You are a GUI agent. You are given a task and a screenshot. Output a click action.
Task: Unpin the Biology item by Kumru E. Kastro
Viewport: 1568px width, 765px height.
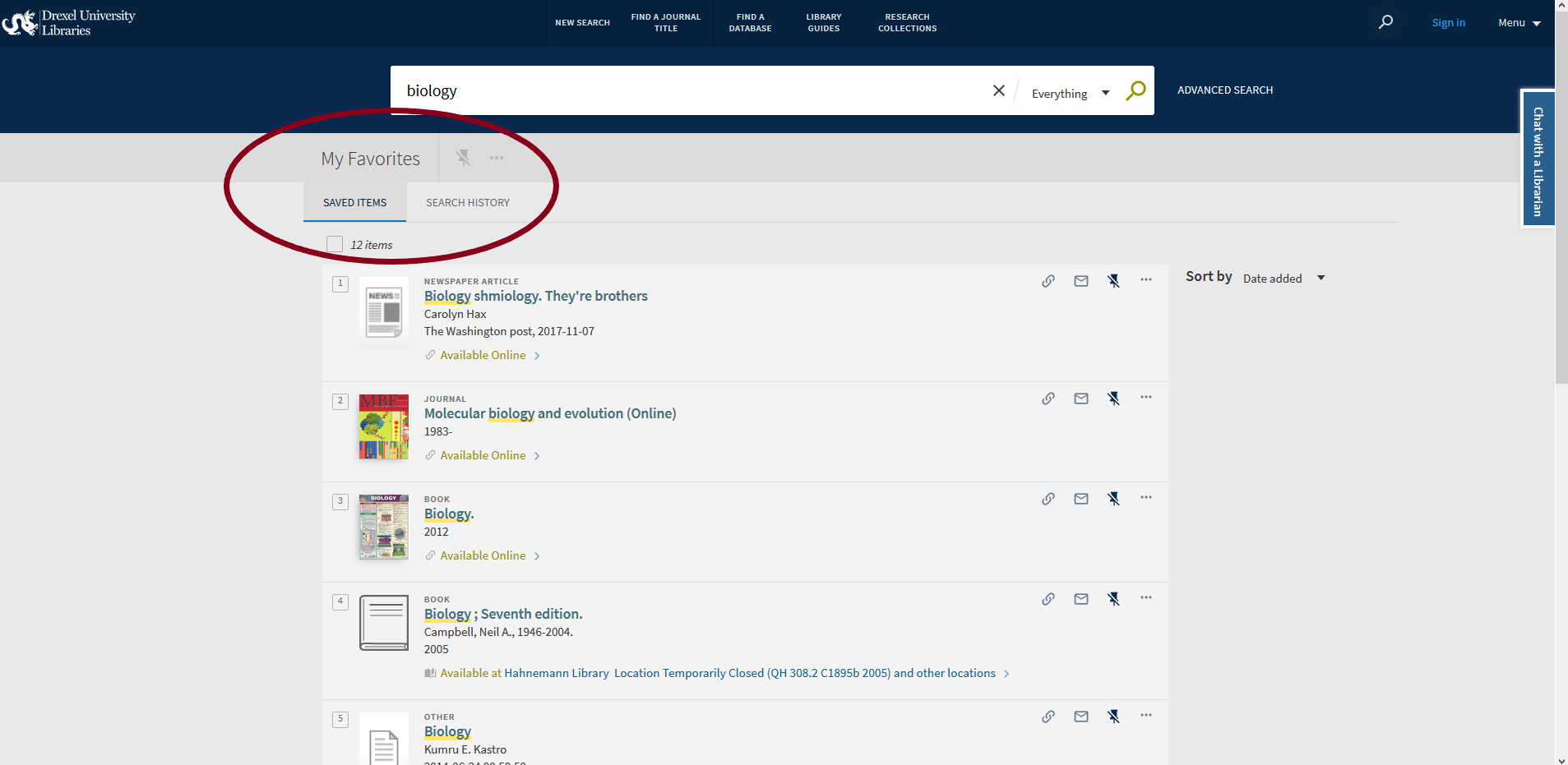(1113, 716)
